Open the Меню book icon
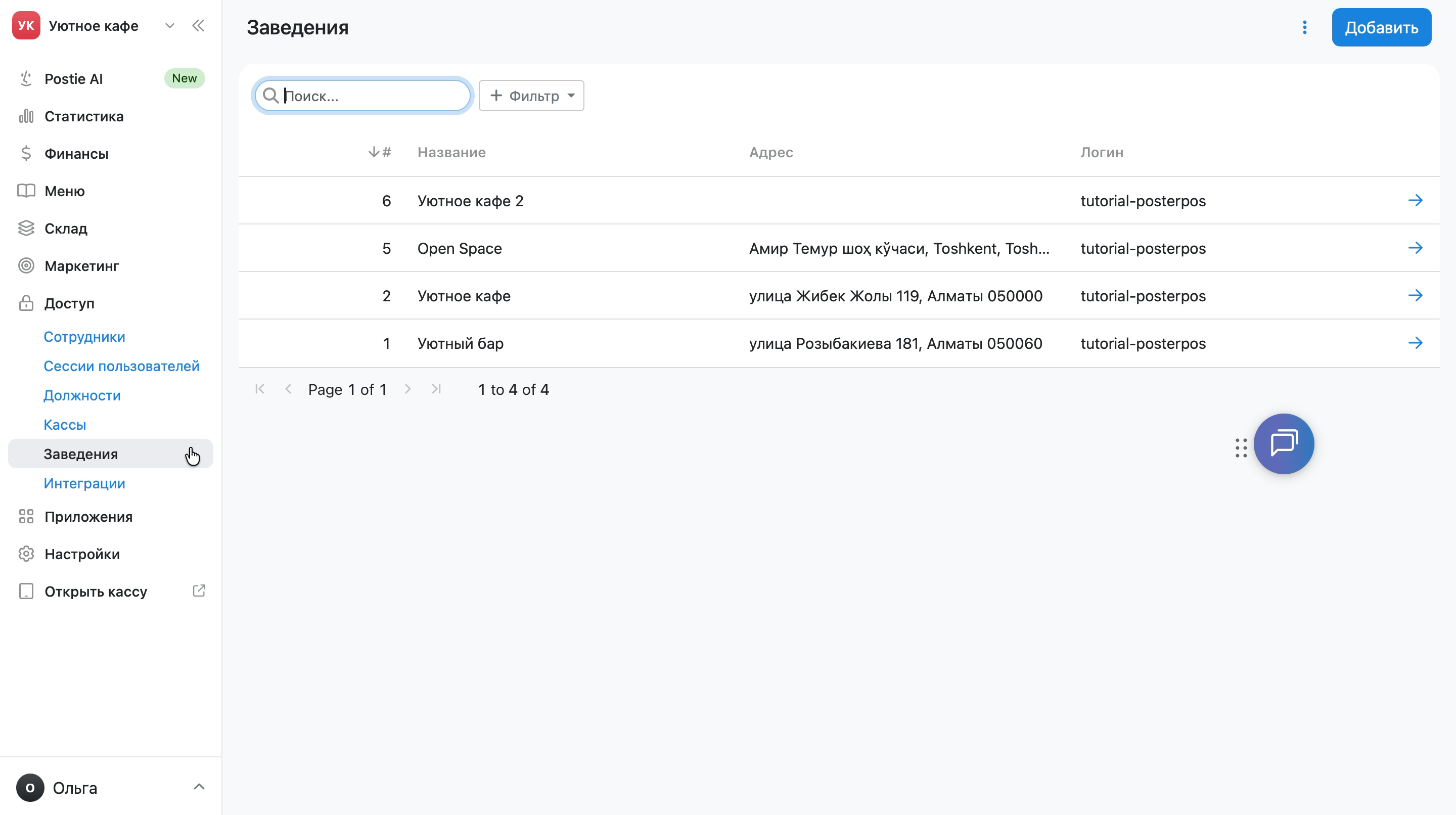Screen dimensions: 1456x815 click(26, 191)
